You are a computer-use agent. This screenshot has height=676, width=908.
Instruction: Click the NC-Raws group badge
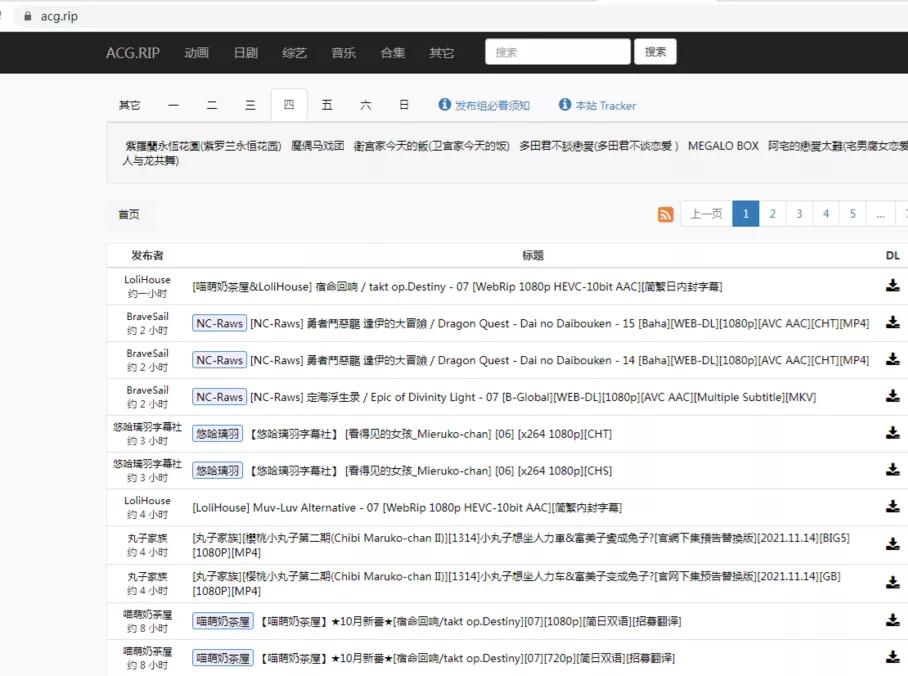pyautogui.click(x=219, y=322)
